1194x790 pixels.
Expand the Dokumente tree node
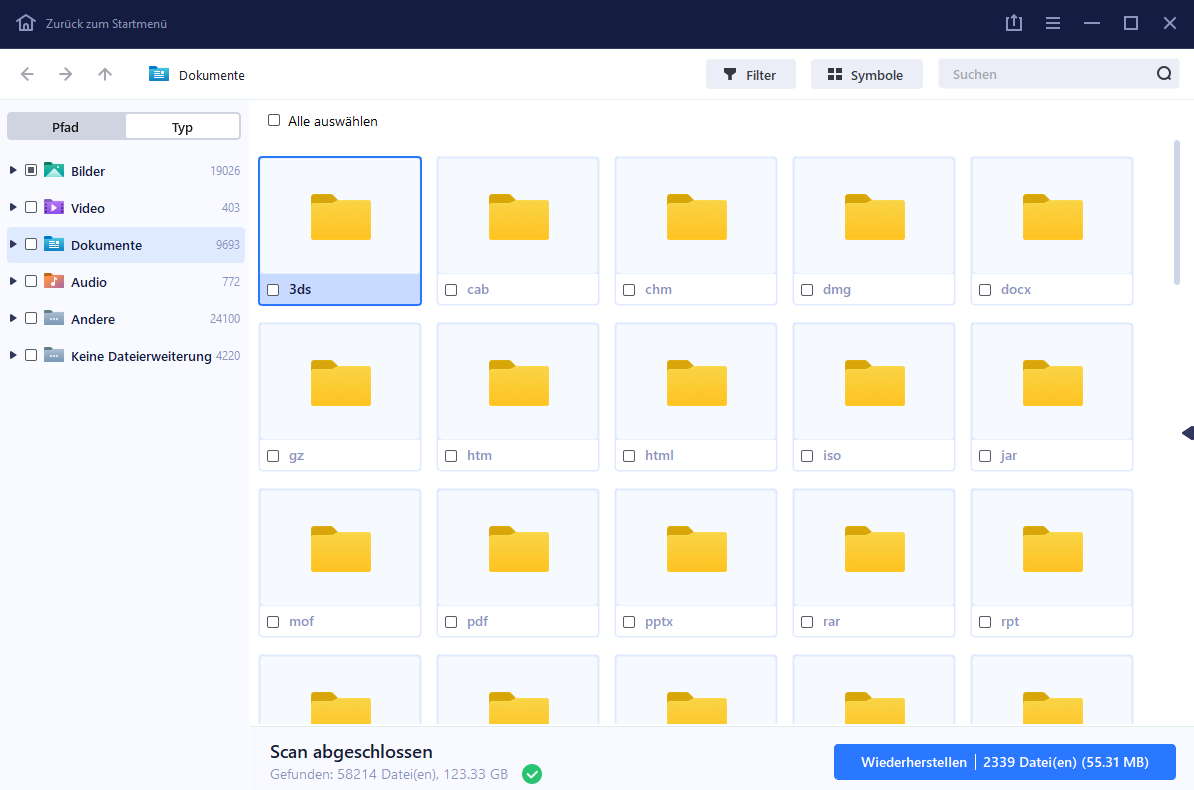tap(13, 244)
